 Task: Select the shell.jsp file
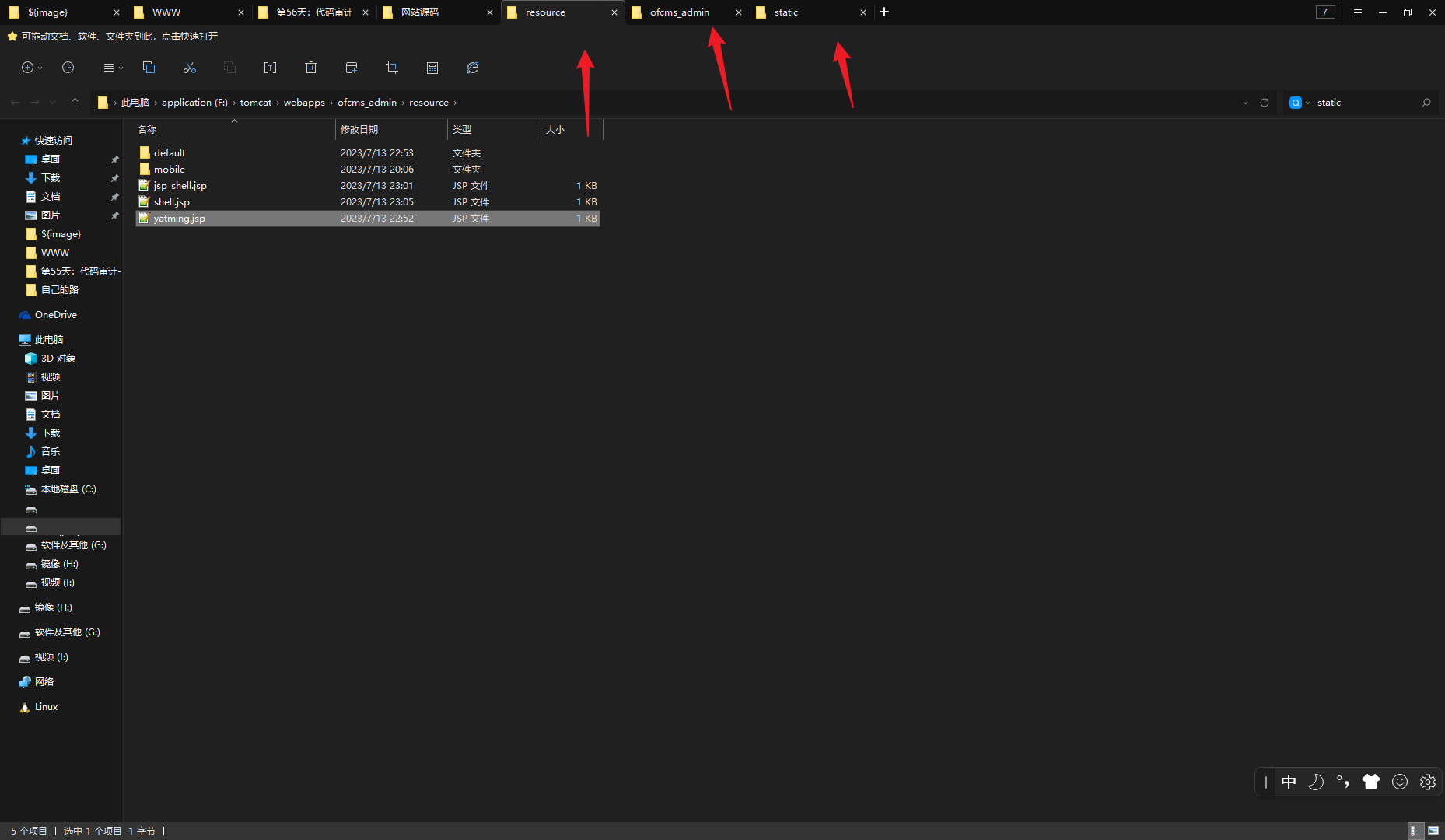pos(172,201)
